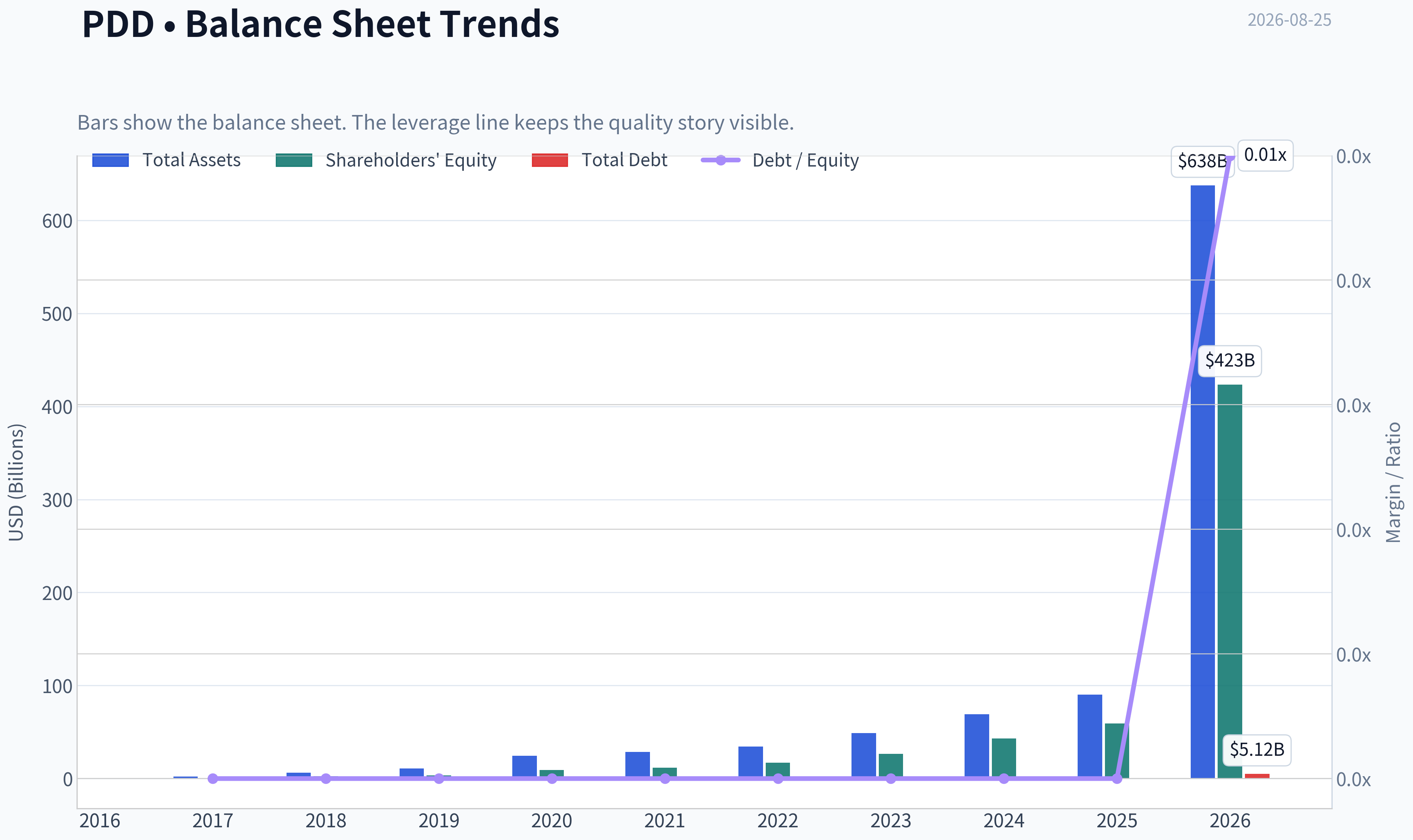The height and width of the screenshot is (840, 1413).
Task: Click the $5.12B data label
Action: click(x=1257, y=750)
